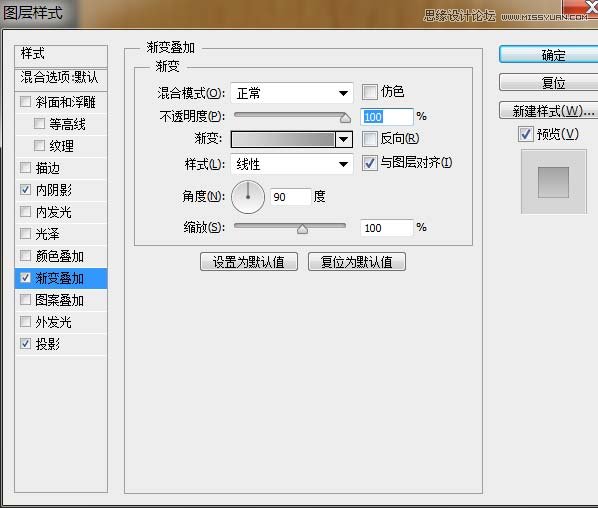The width and height of the screenshot is (598, 508).
Task: Click the angle dial control
Action: [248, 197]
